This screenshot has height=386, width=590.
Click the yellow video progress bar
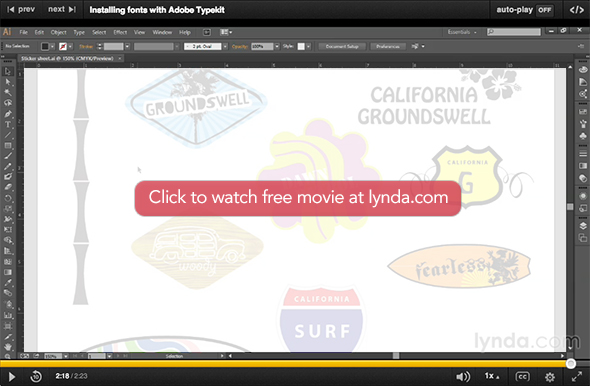tap(285, 363)
